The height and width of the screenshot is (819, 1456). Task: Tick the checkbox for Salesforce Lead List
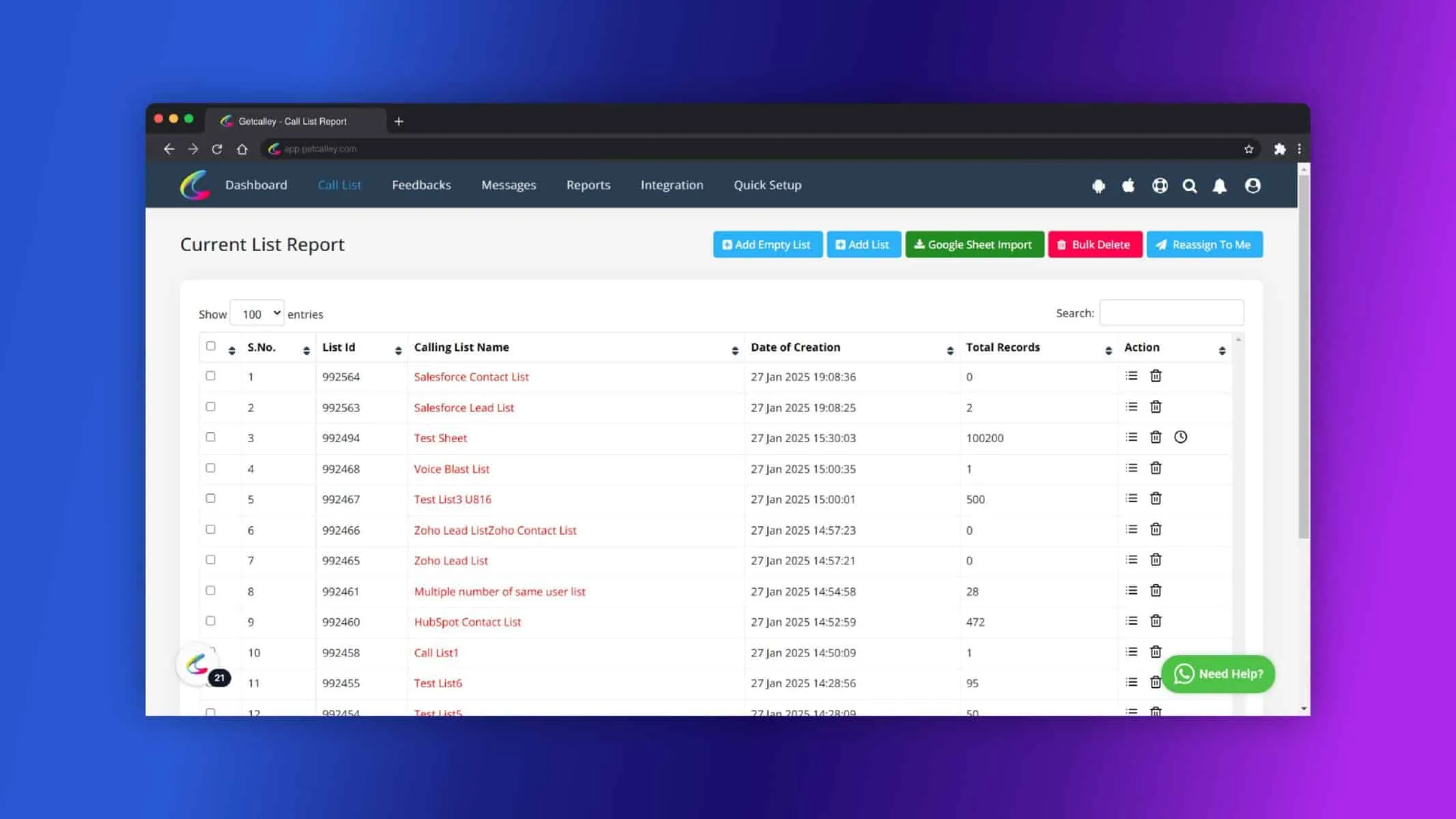[210, 407]
